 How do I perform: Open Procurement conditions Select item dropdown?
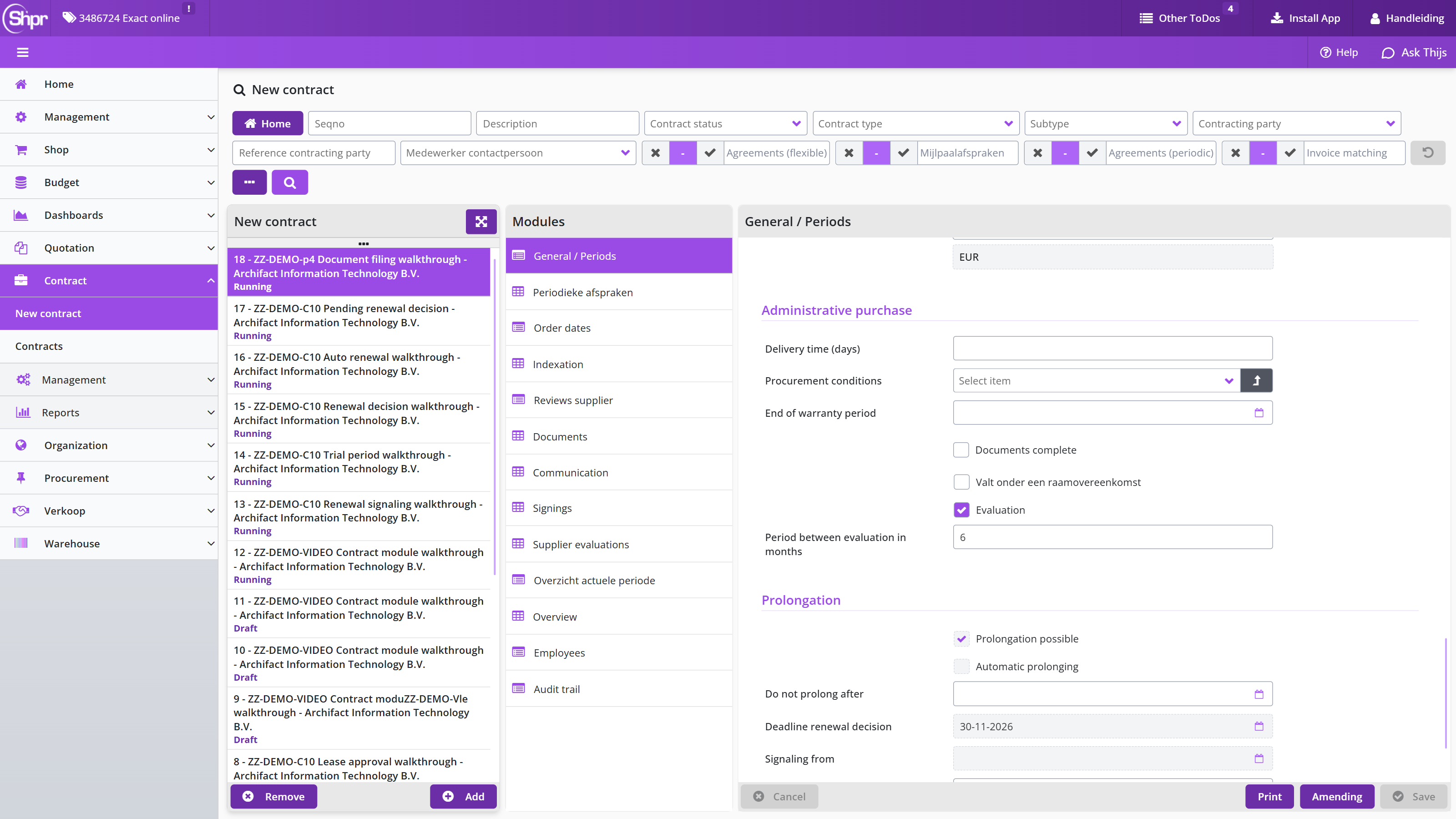tap(1096, 380)
